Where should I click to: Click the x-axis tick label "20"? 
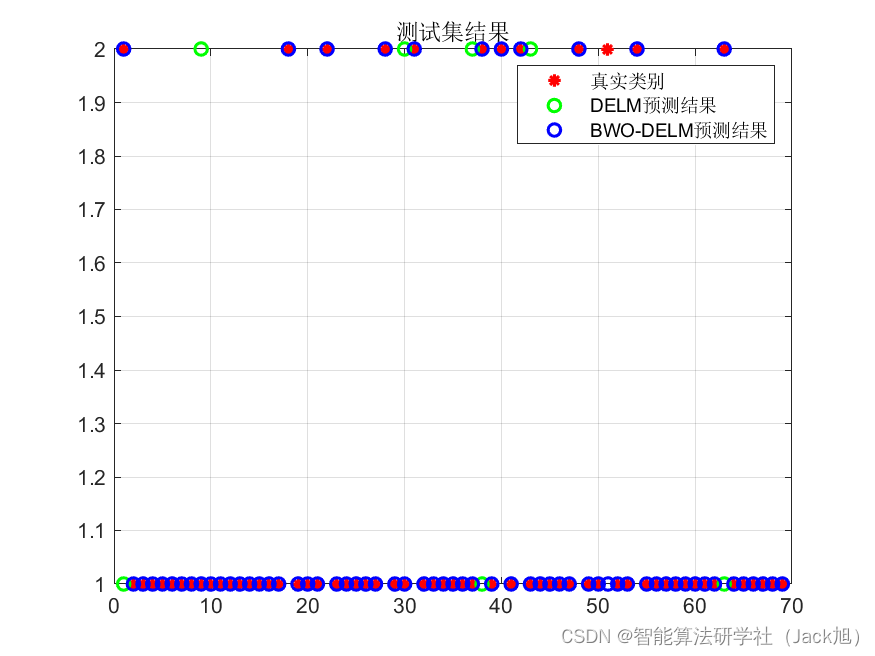coord(307,606)
